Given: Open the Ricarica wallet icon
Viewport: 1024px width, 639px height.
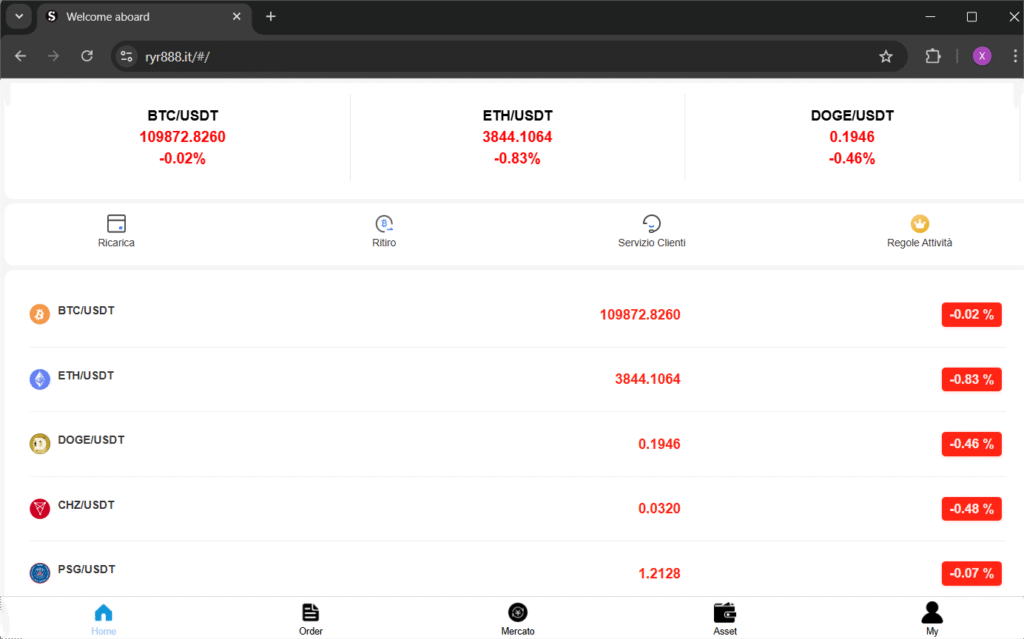Looking at the screenshot, I should (116, 223).
